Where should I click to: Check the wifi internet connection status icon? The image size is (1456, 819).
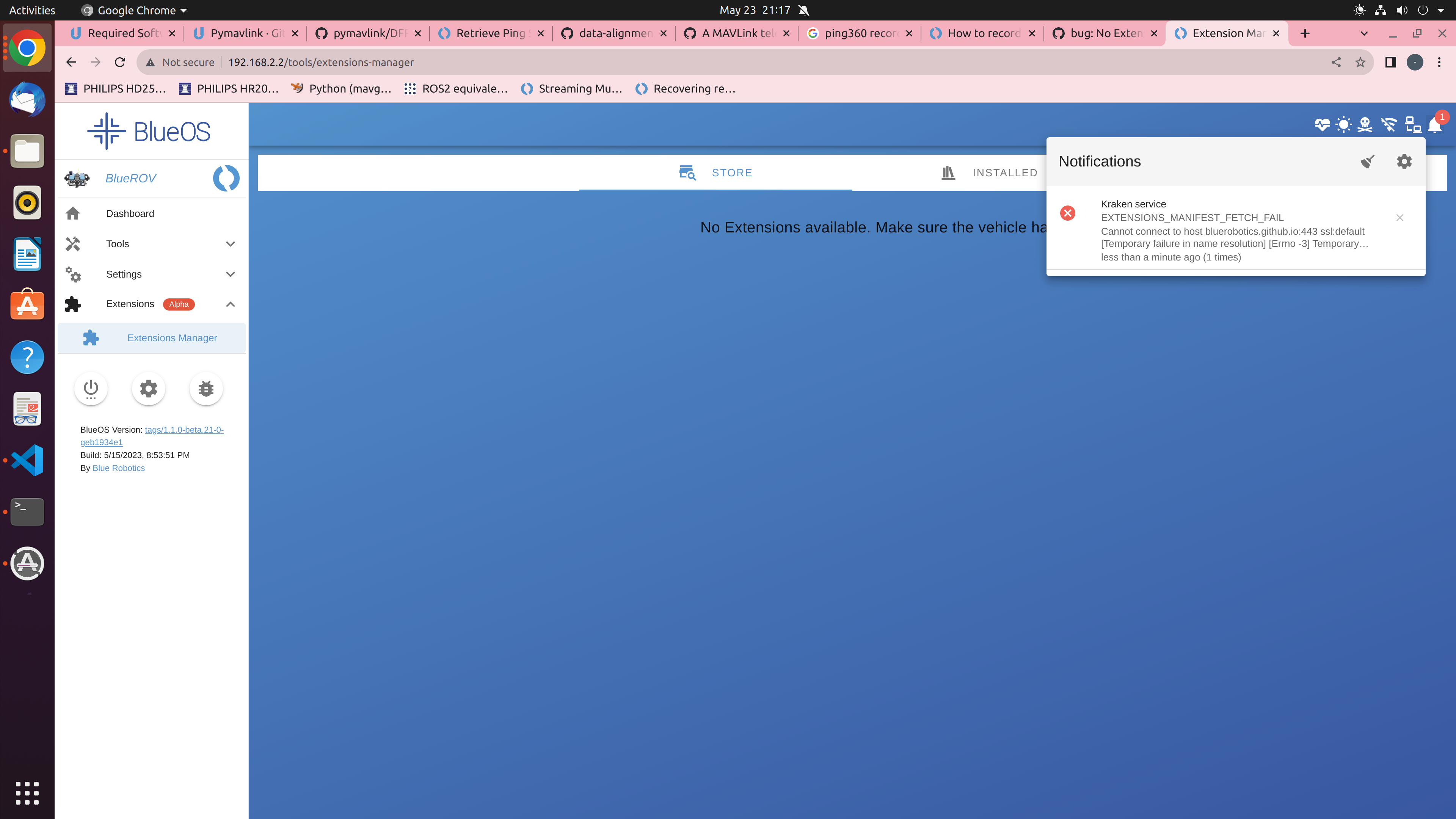point(1388,125)
